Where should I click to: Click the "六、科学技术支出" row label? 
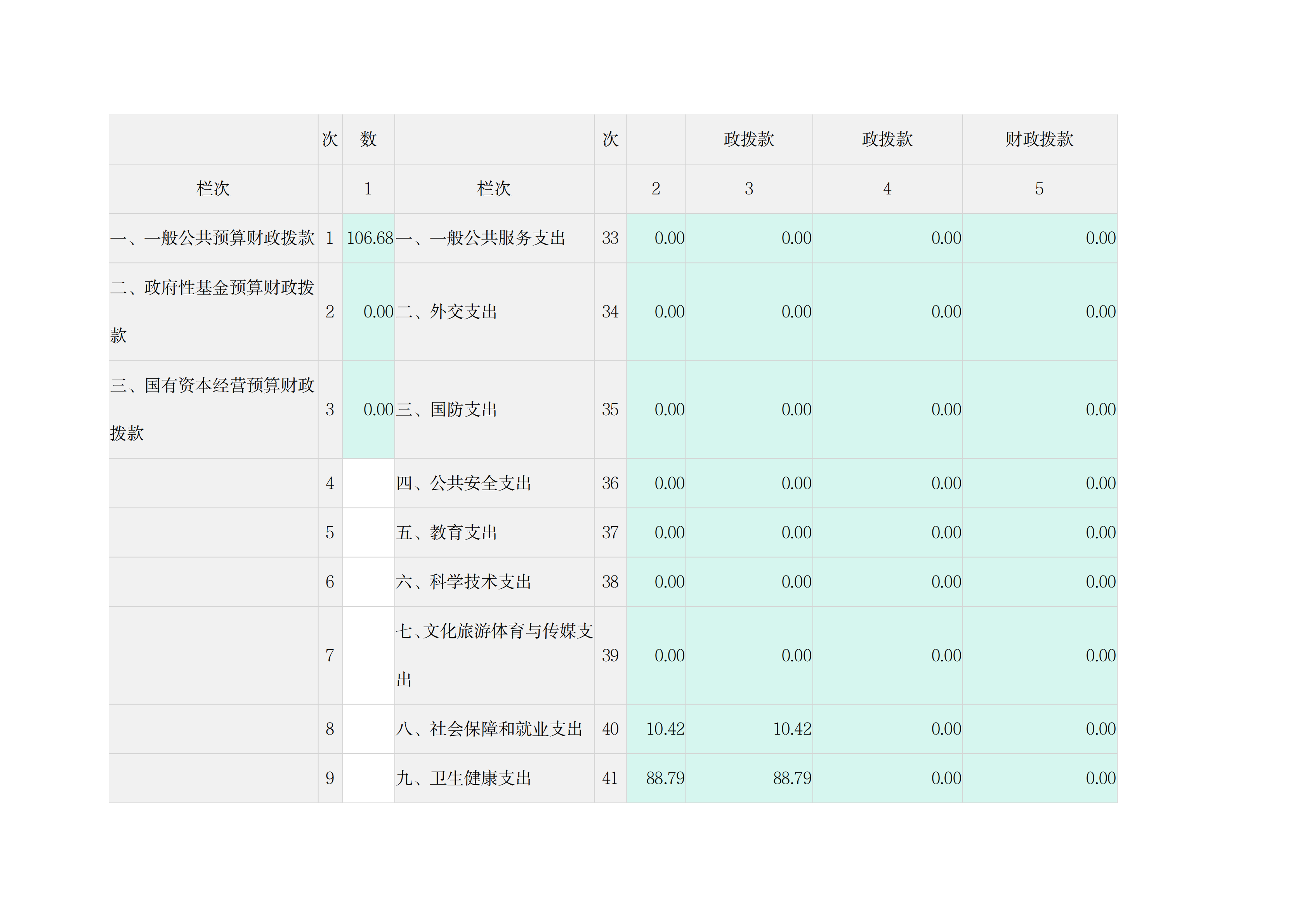pos(494,581)
